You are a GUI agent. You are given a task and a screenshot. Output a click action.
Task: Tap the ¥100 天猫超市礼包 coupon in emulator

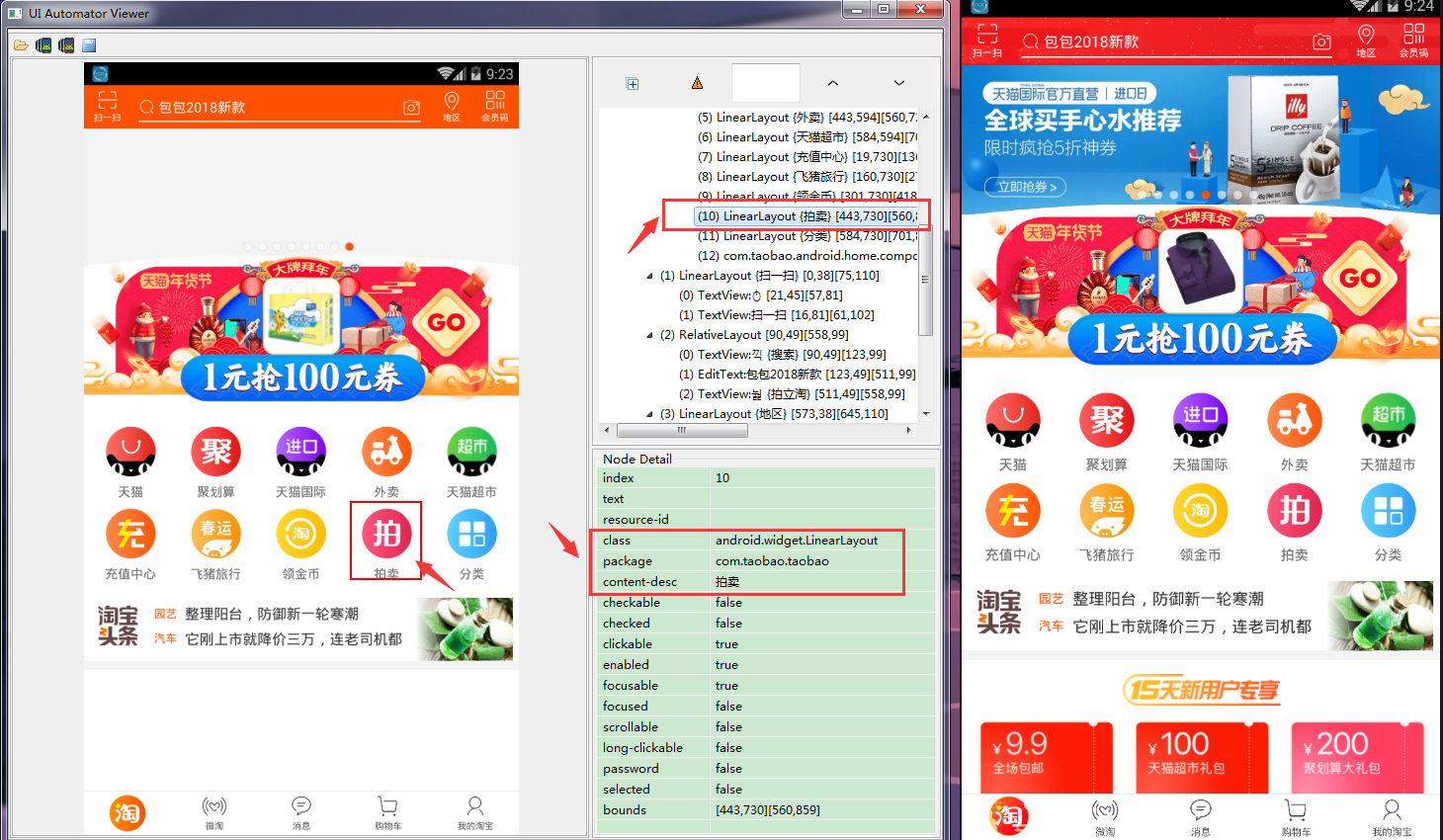pos(1201,758)
